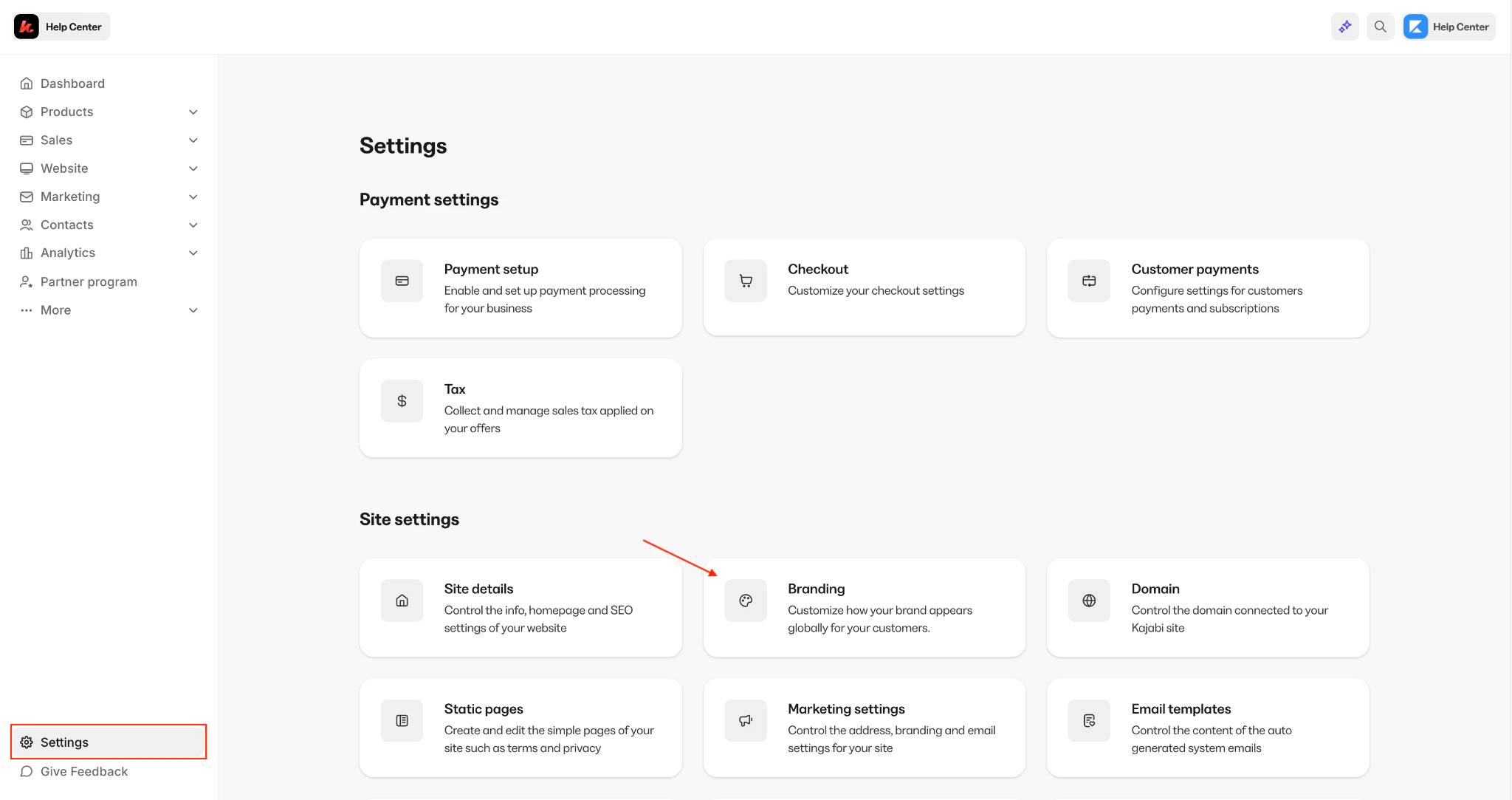Click the Marketing settings megaphone icon
Viewport: 1512px width, 800px height.
pos(746,720)
